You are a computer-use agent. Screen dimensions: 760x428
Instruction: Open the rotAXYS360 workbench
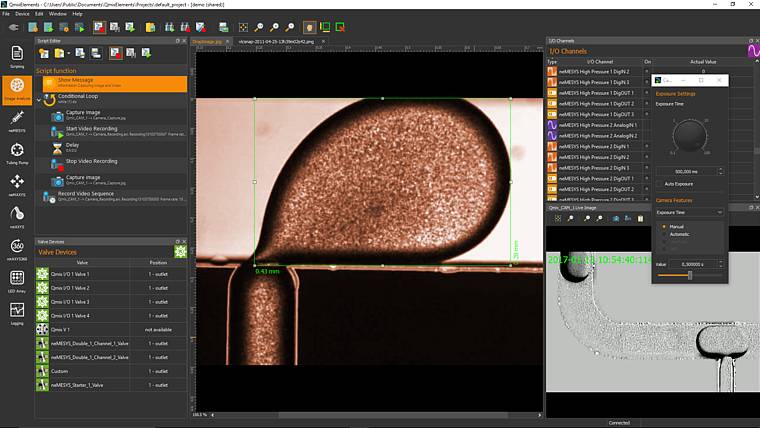(17, 249)
